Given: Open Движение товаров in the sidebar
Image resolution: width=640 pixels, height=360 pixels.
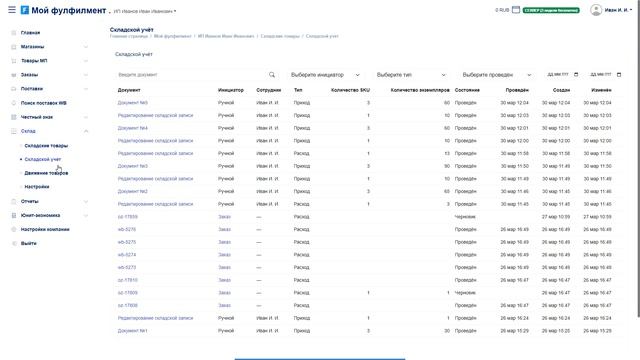Looking at the screenshot, I should [46, 173].
